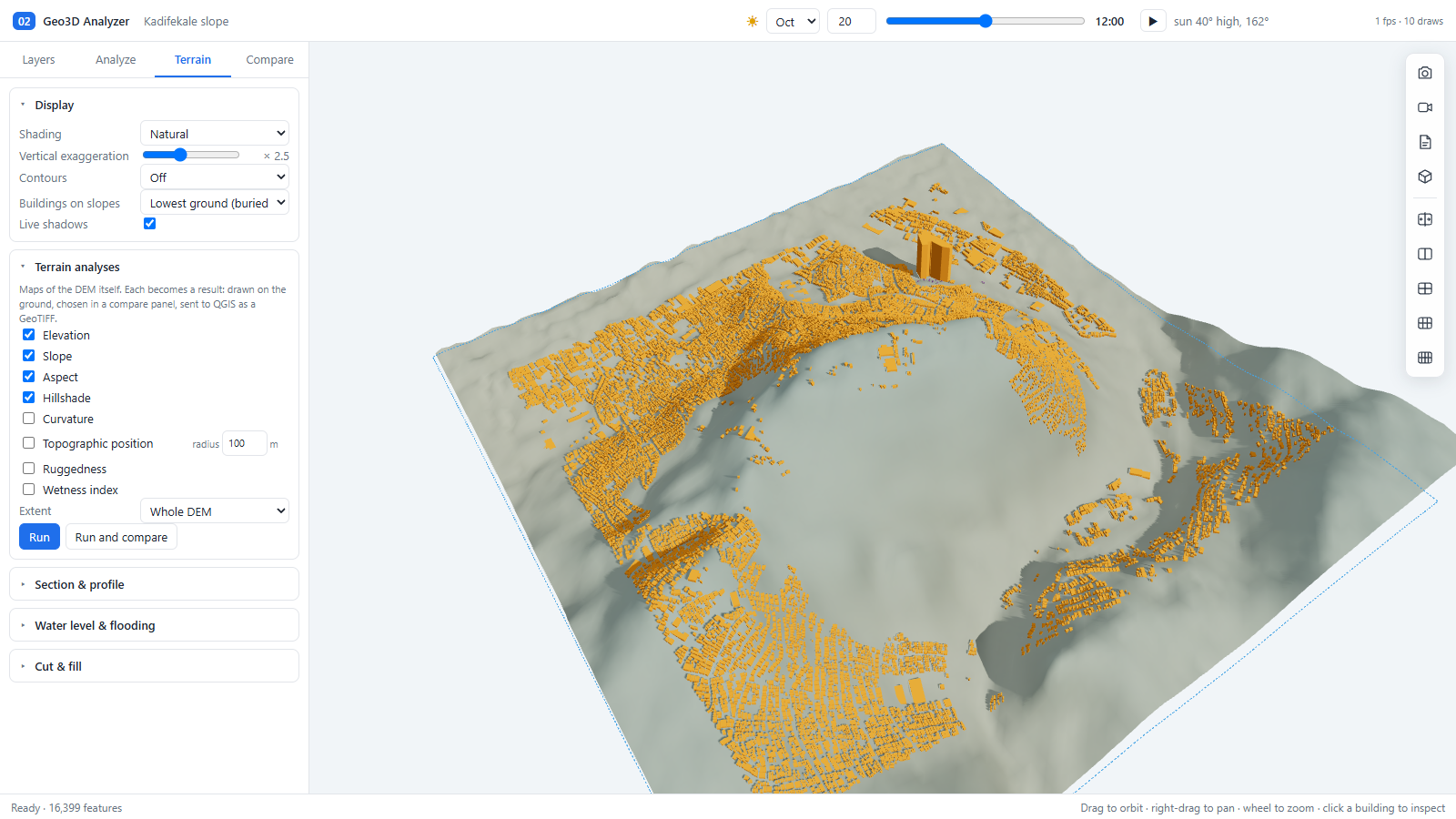Viewport: 1456px width, 819px height.
Task: Switch to the Layers tab
Action: point(38,59)
